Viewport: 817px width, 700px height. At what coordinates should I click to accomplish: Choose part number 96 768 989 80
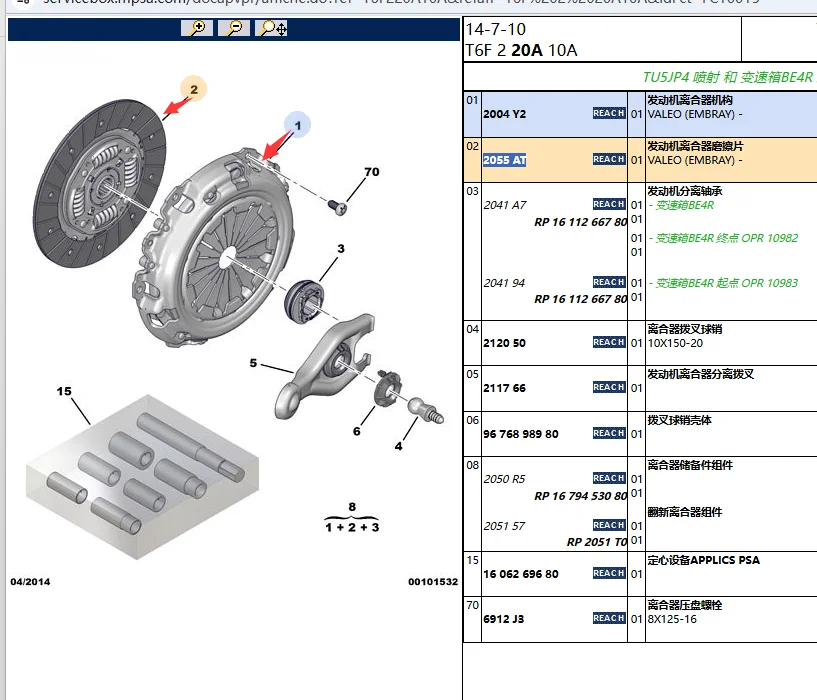[521, 434]
